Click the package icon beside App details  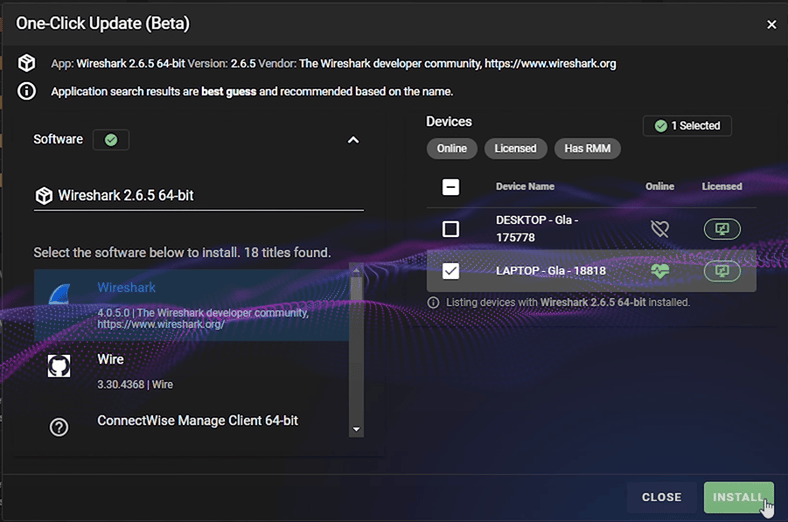click(27, 63)
